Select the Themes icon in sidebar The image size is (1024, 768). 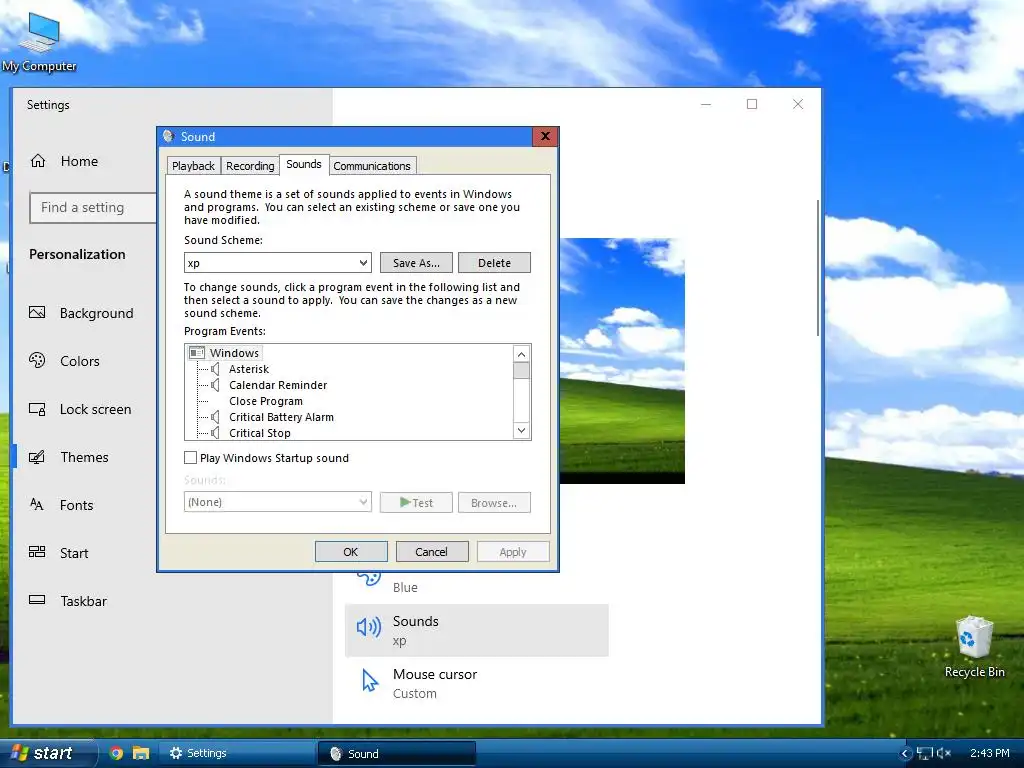[x=37, y=456]
